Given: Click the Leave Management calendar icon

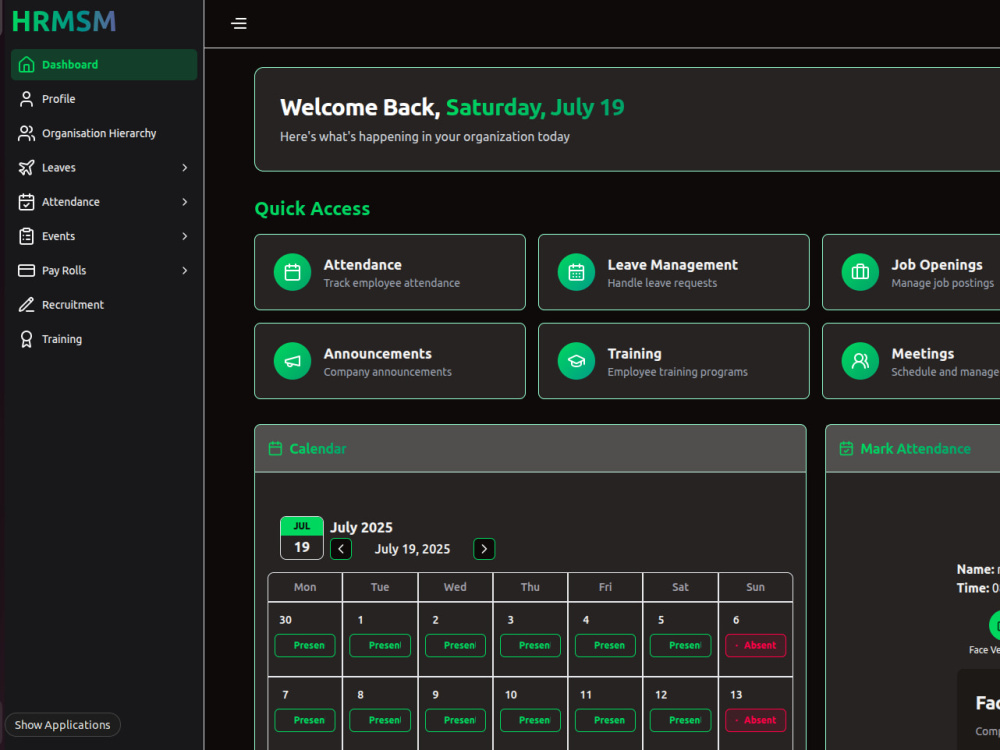Looking at the screenshot, I should tap(576, 272).
